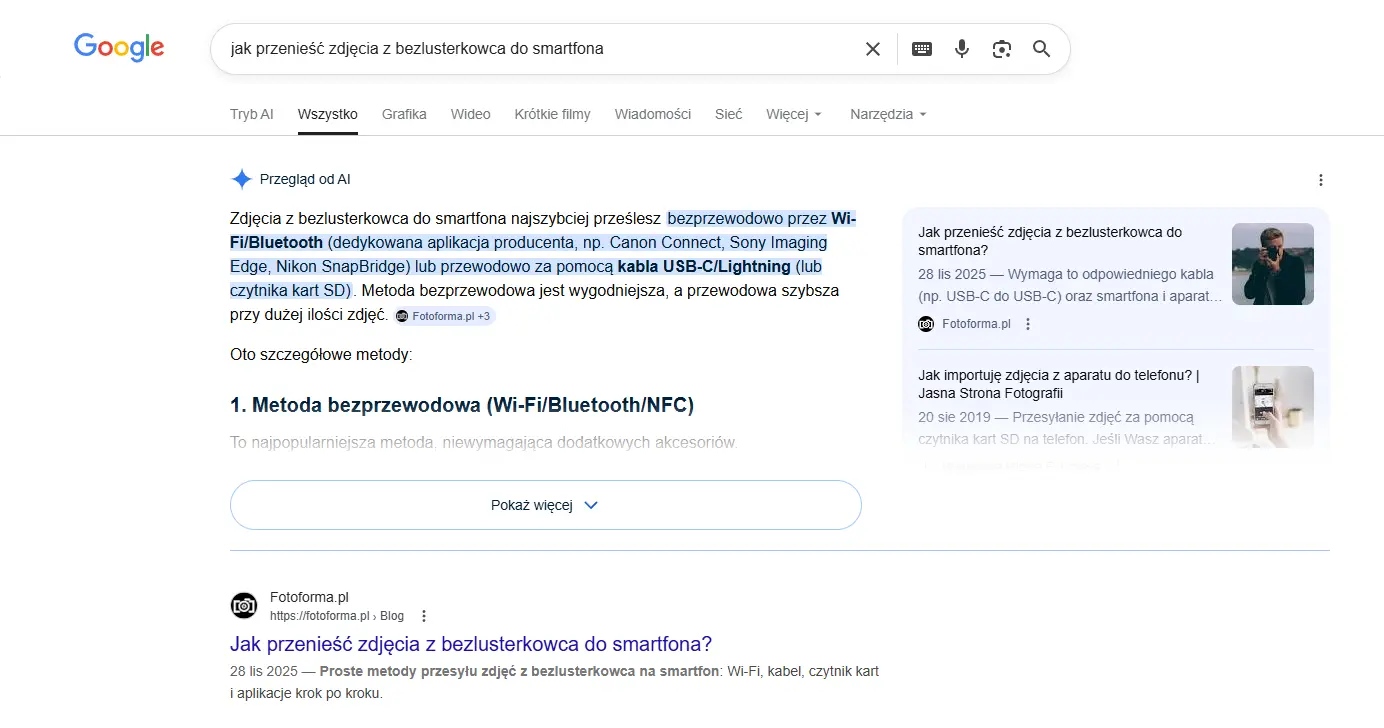Switch to the Tryb AI tab

pos(251,114)
